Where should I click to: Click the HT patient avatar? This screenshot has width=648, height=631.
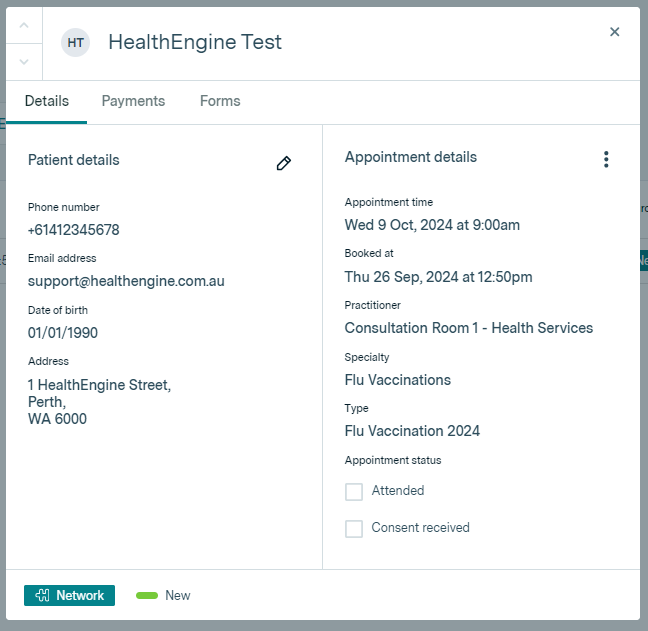(x=75, y=42)
